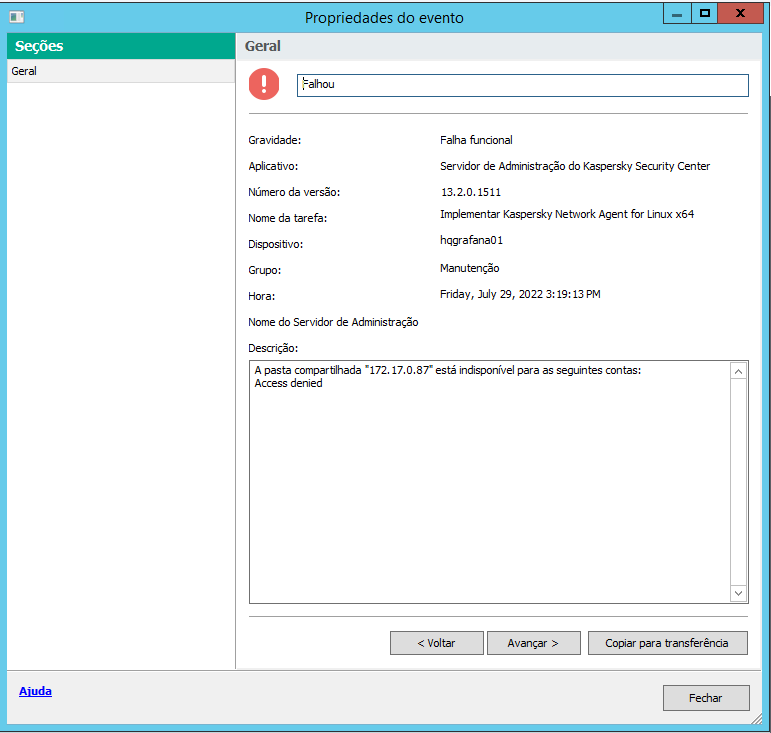Close the dialog with the Fechar button

tap(706, 698)
